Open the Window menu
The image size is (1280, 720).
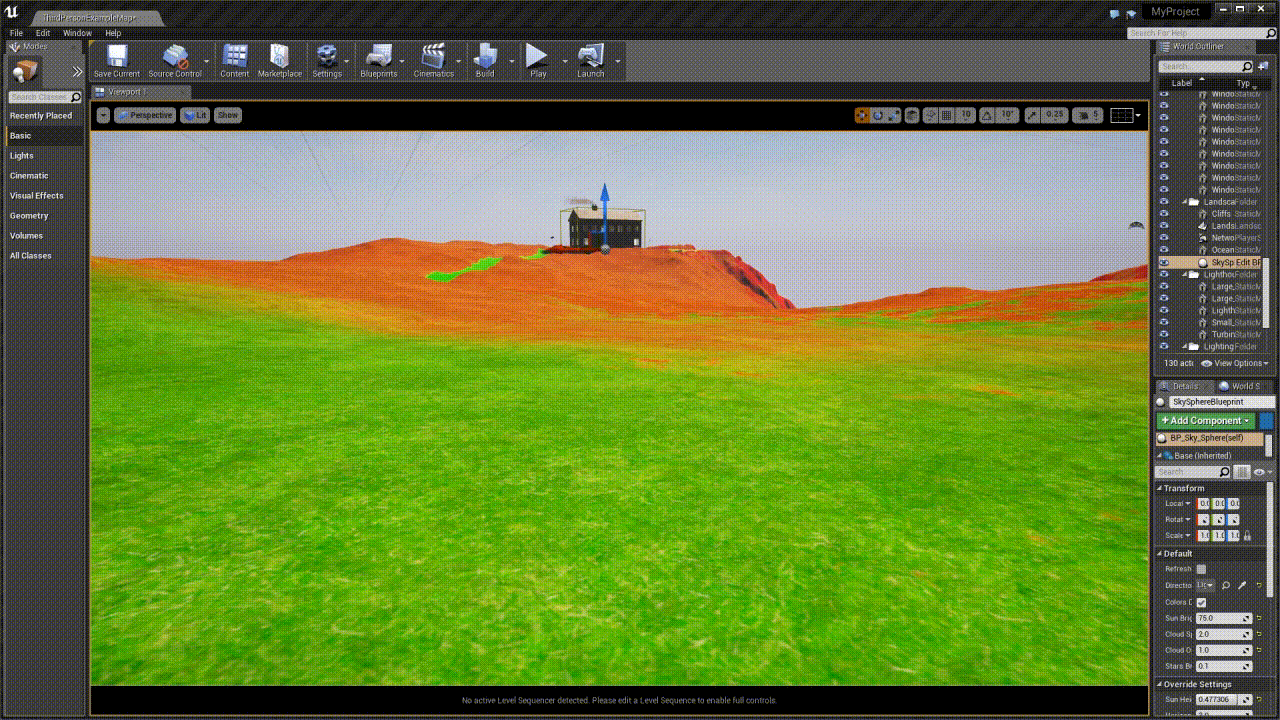(77, 33)
